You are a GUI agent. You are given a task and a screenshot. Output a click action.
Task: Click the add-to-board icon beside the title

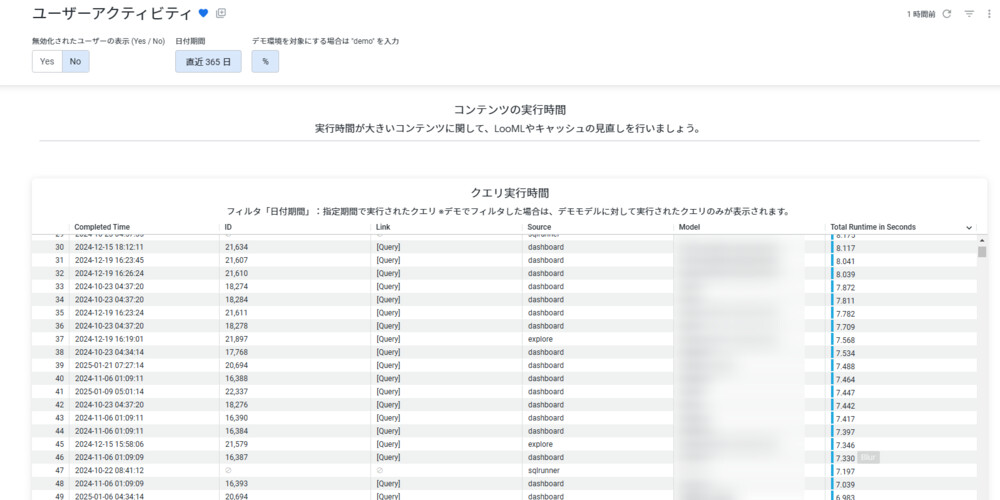coord(221,13)
